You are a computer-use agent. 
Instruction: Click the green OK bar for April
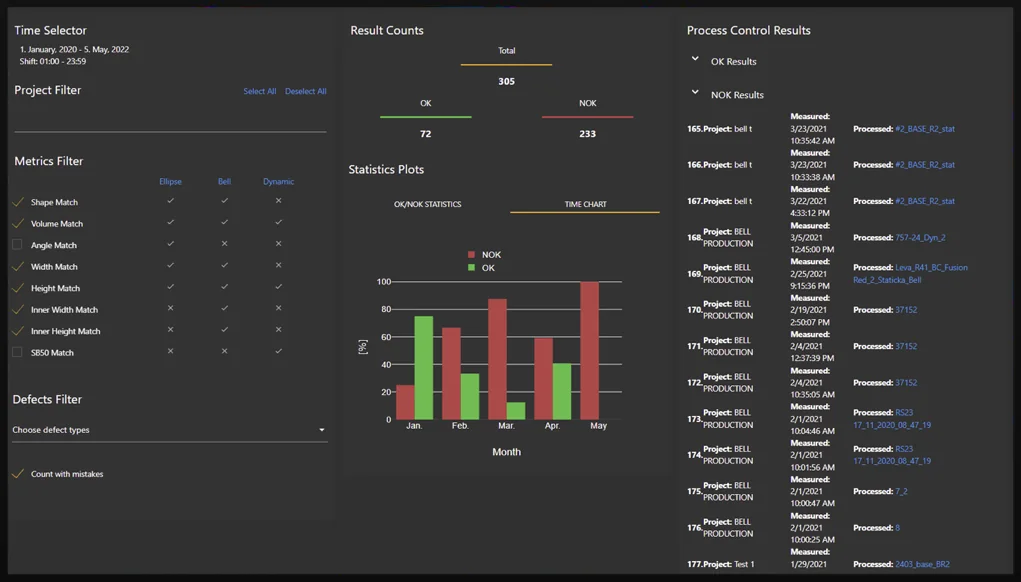coord(561,391)
